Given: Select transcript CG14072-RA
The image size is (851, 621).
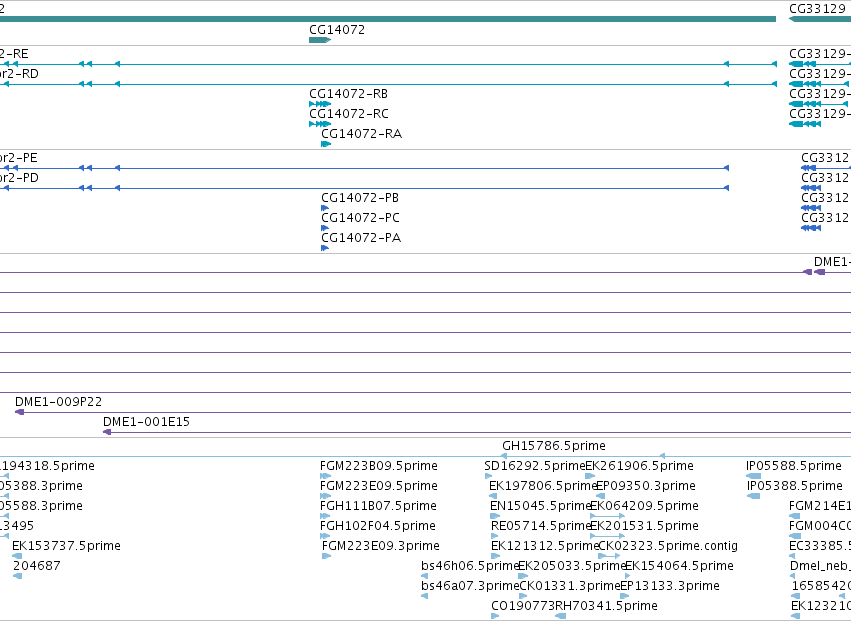Looking at the screenshot, I should coord(361,134).
